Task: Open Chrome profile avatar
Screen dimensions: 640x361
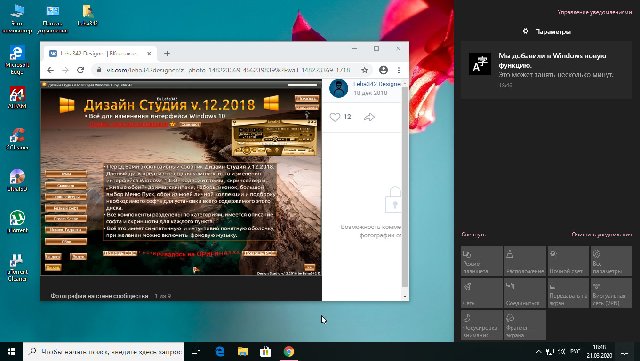Action: click(x=383, y=70)
